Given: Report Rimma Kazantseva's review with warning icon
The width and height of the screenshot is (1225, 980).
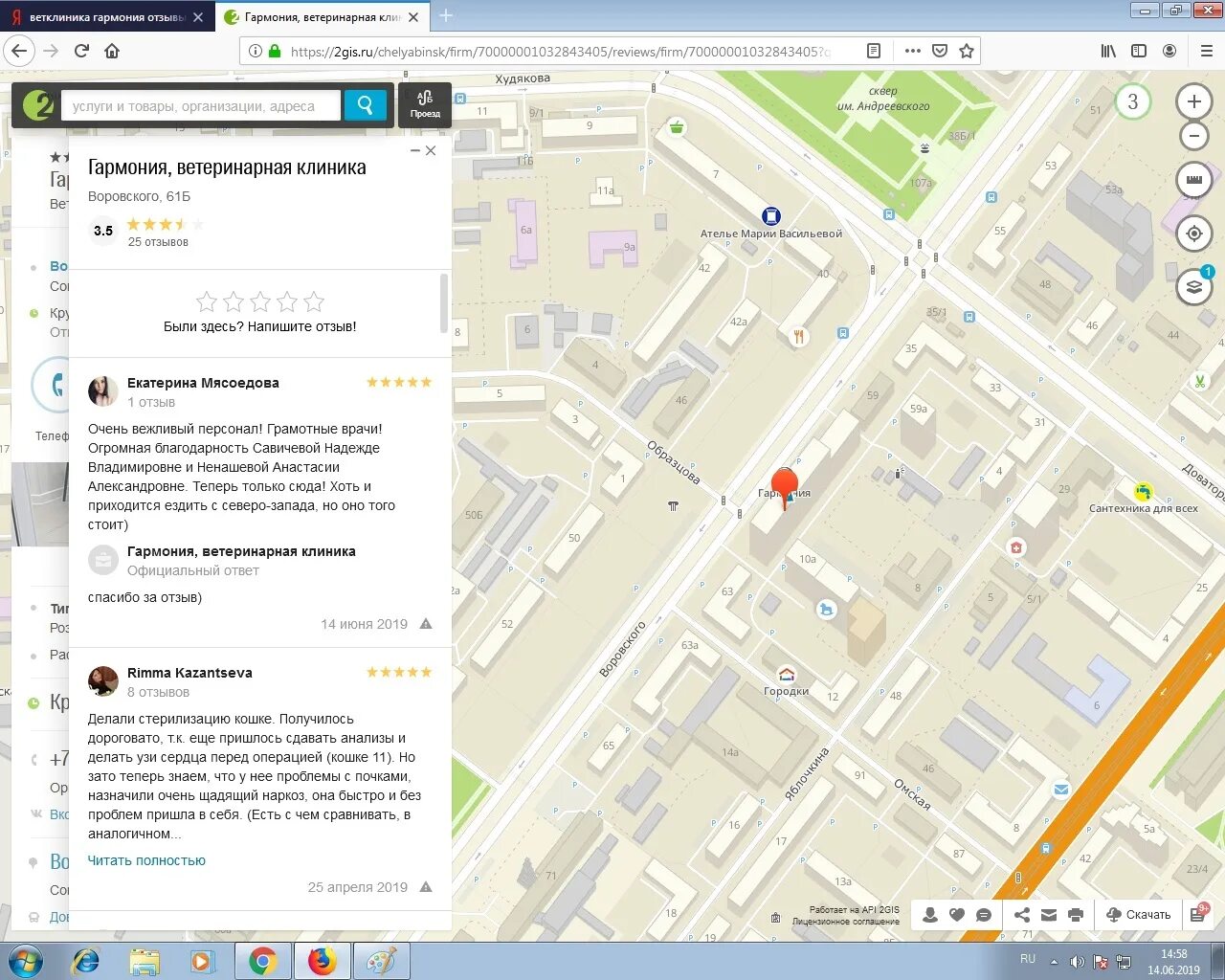Looking at the screenshot, I should tap(426, 887).
